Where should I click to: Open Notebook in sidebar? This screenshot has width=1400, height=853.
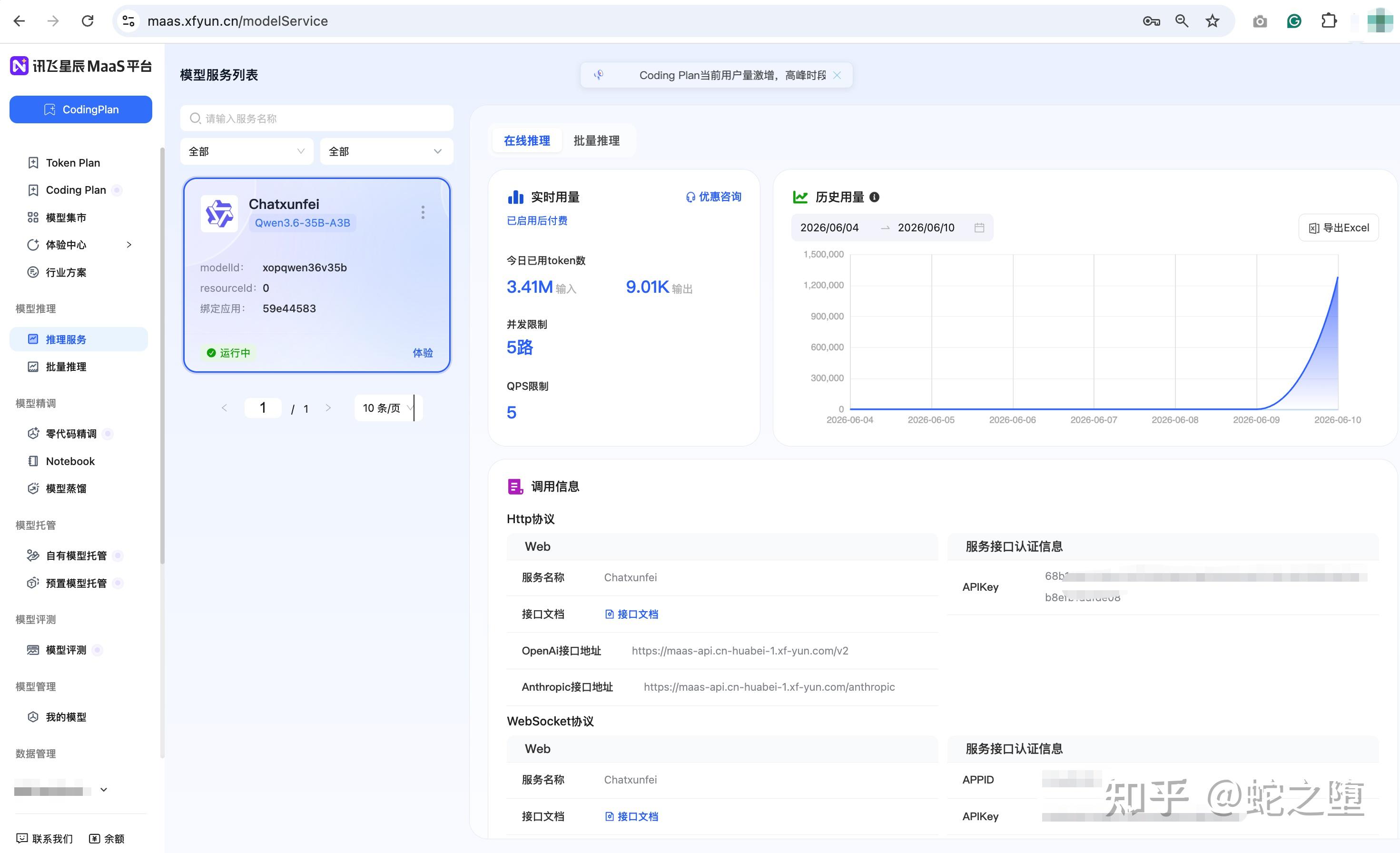[x=70, y=461]
